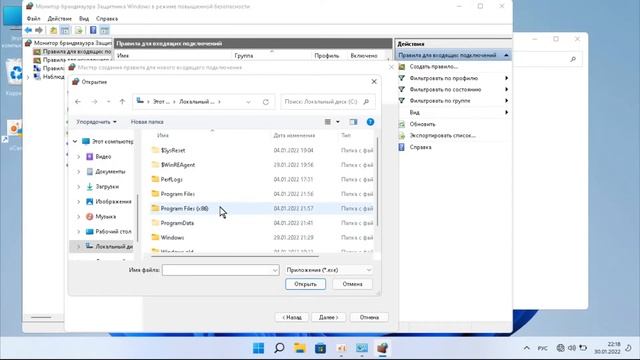Expand Загрузки in navigation tree
Image resolution: width=640 pixels, height=360 pixels.
(79, 187)
